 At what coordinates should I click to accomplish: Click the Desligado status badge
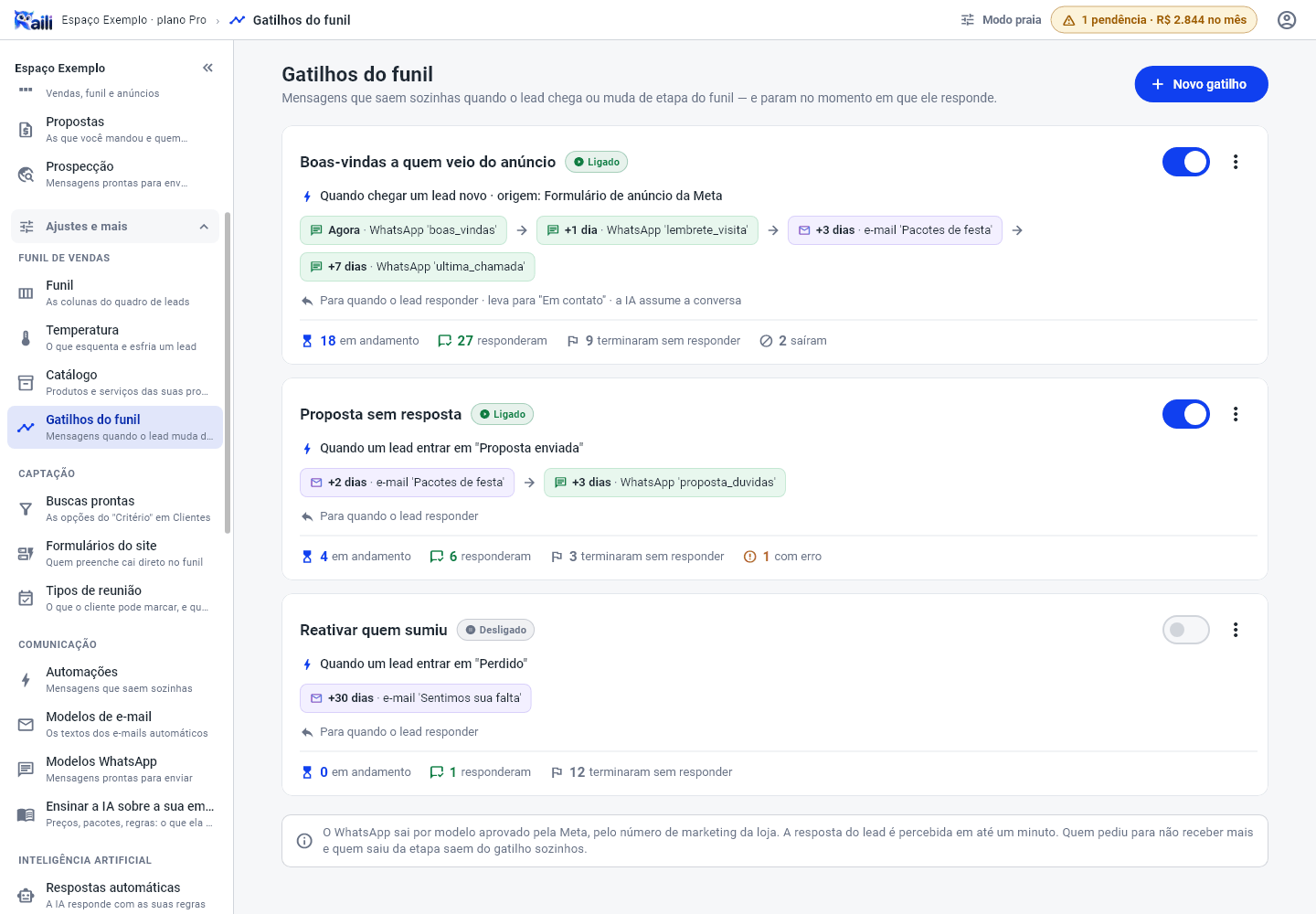pos(495,630)
